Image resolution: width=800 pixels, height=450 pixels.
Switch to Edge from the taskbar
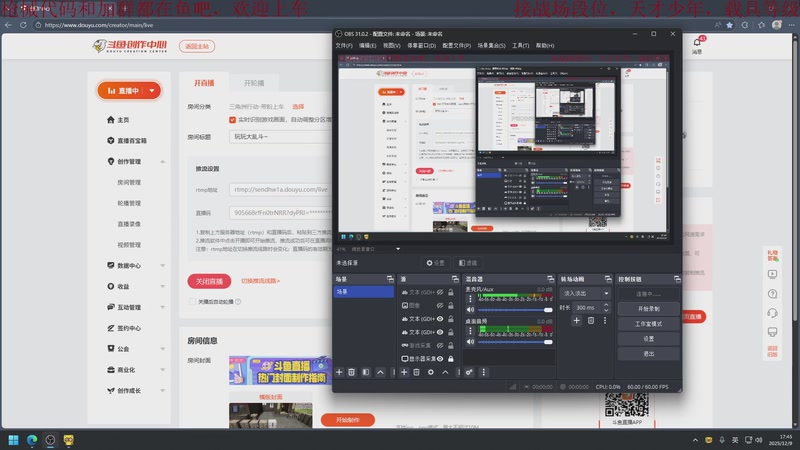[x=32, y=440]
